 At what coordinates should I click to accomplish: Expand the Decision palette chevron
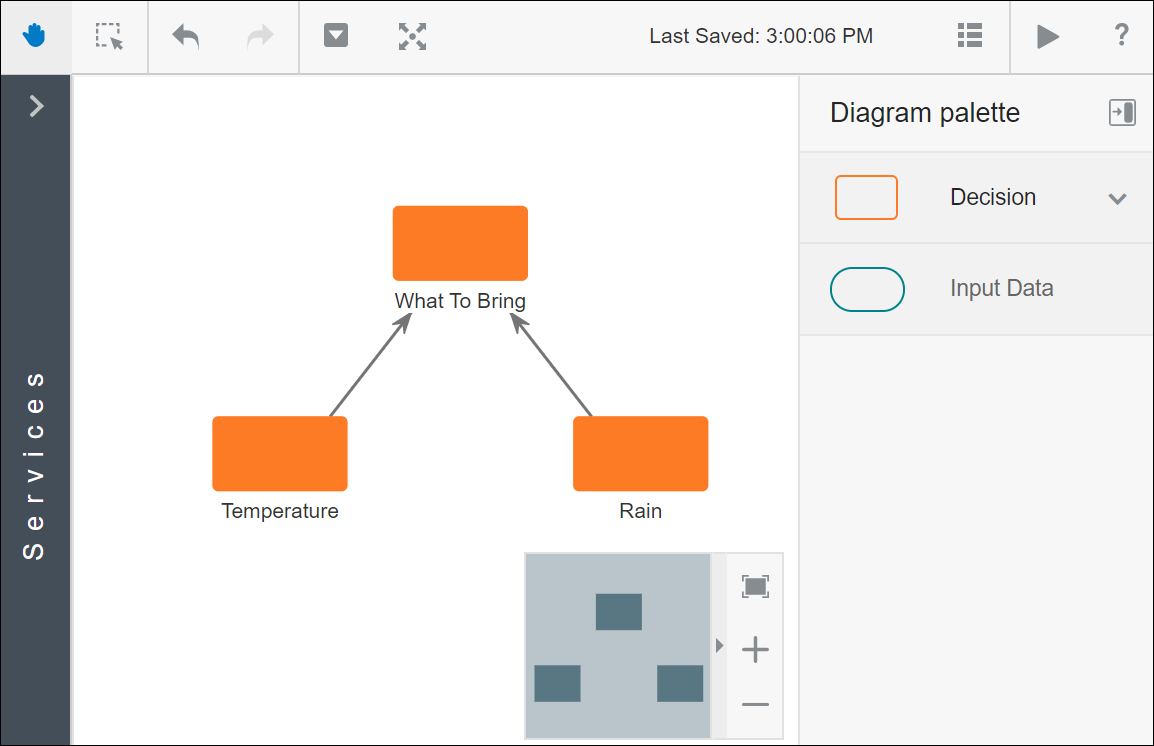pos(1117,198)
